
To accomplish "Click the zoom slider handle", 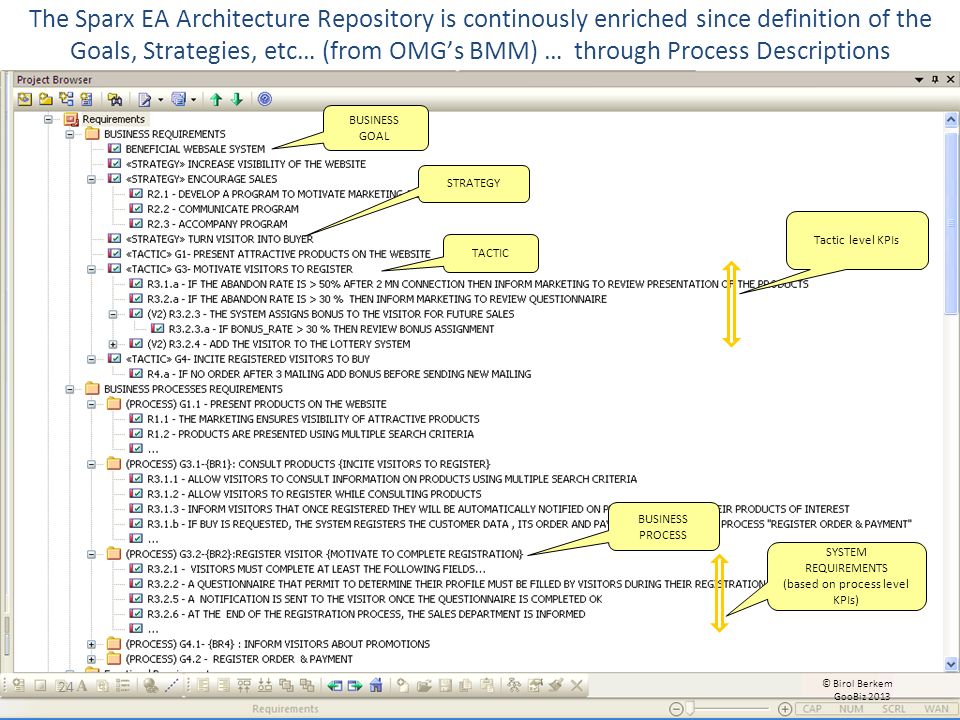I will point(690,708).
